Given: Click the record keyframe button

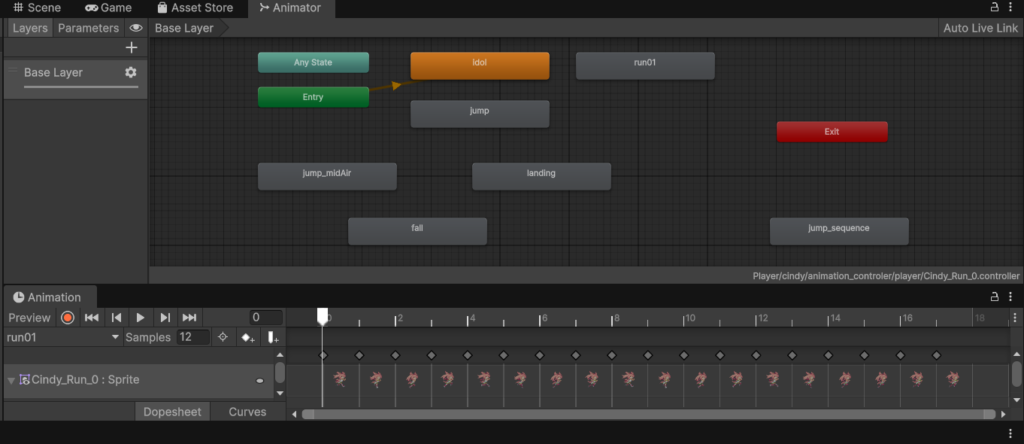Looking at the screenshot, I should pyautogui.click(x=67, y=317).
